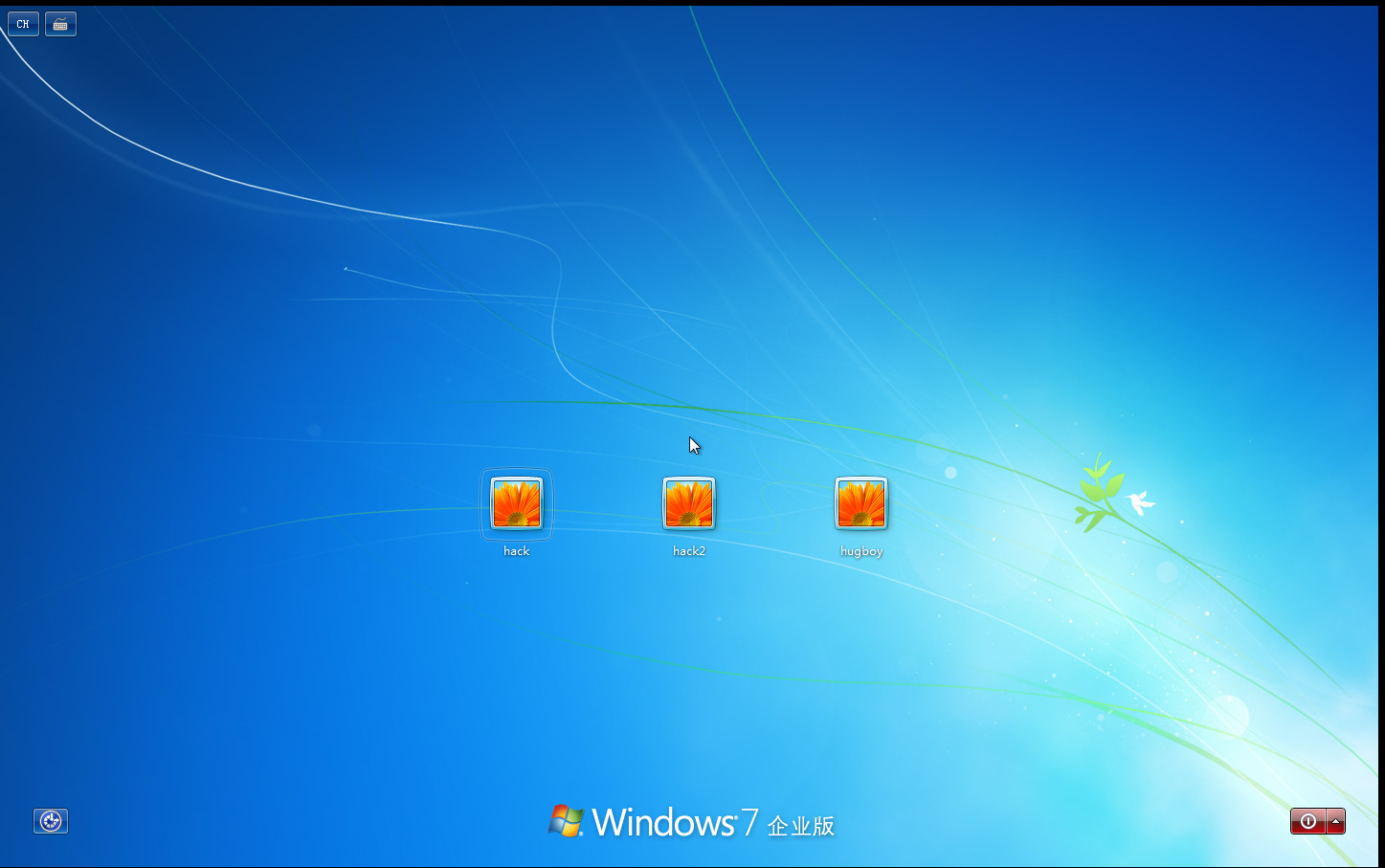
Task: Pick the hugboy user avatar
Action: point(861,503)
